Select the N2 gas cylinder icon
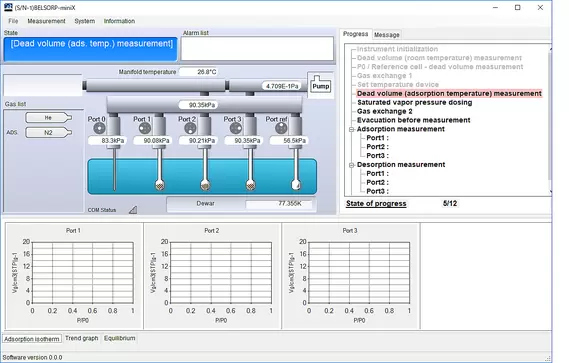 (x=49, y=132)
